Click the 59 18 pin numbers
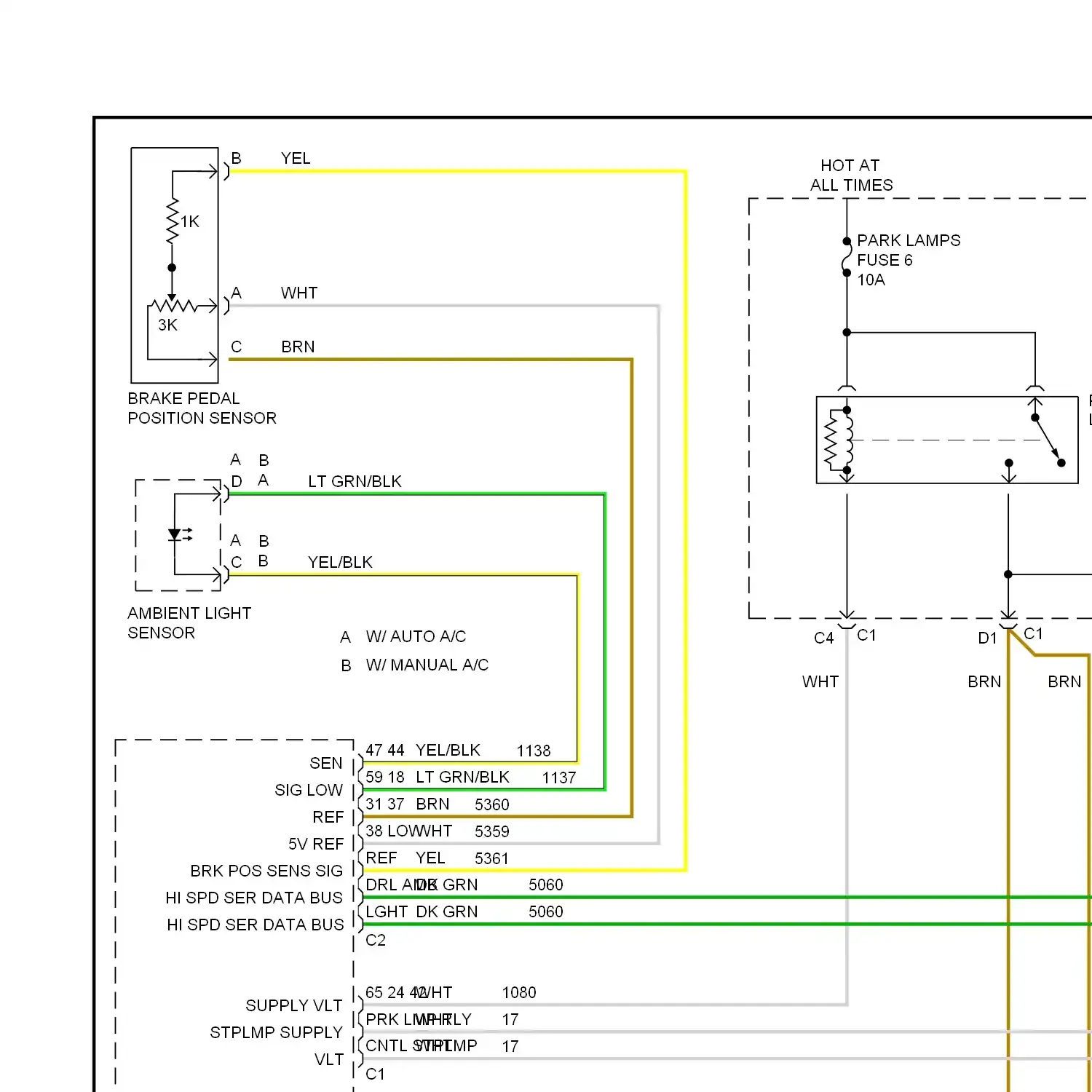1092x1092 pixels. coord(385,777)
